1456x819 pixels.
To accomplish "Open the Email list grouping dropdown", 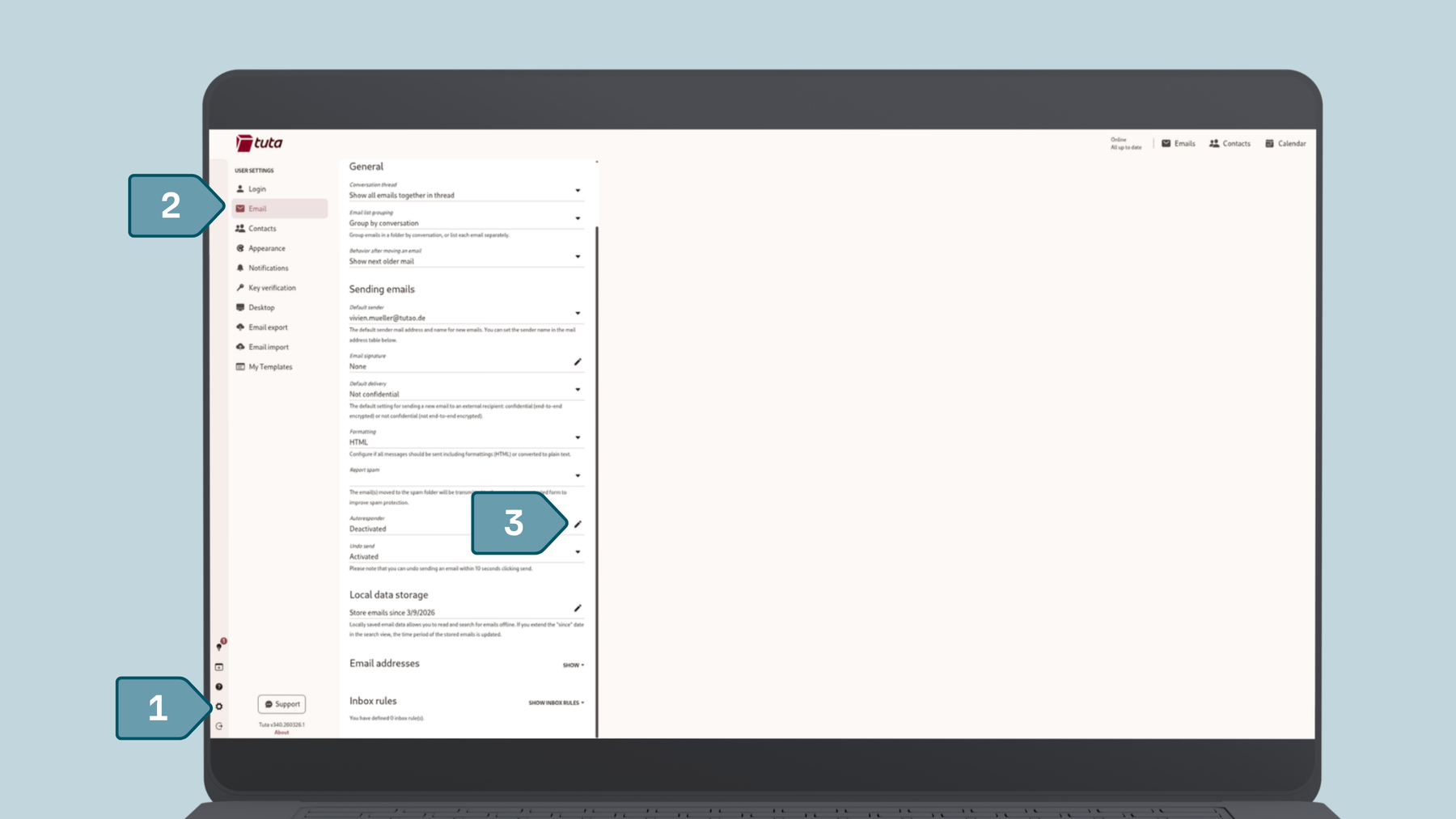I will pos(578,218).
